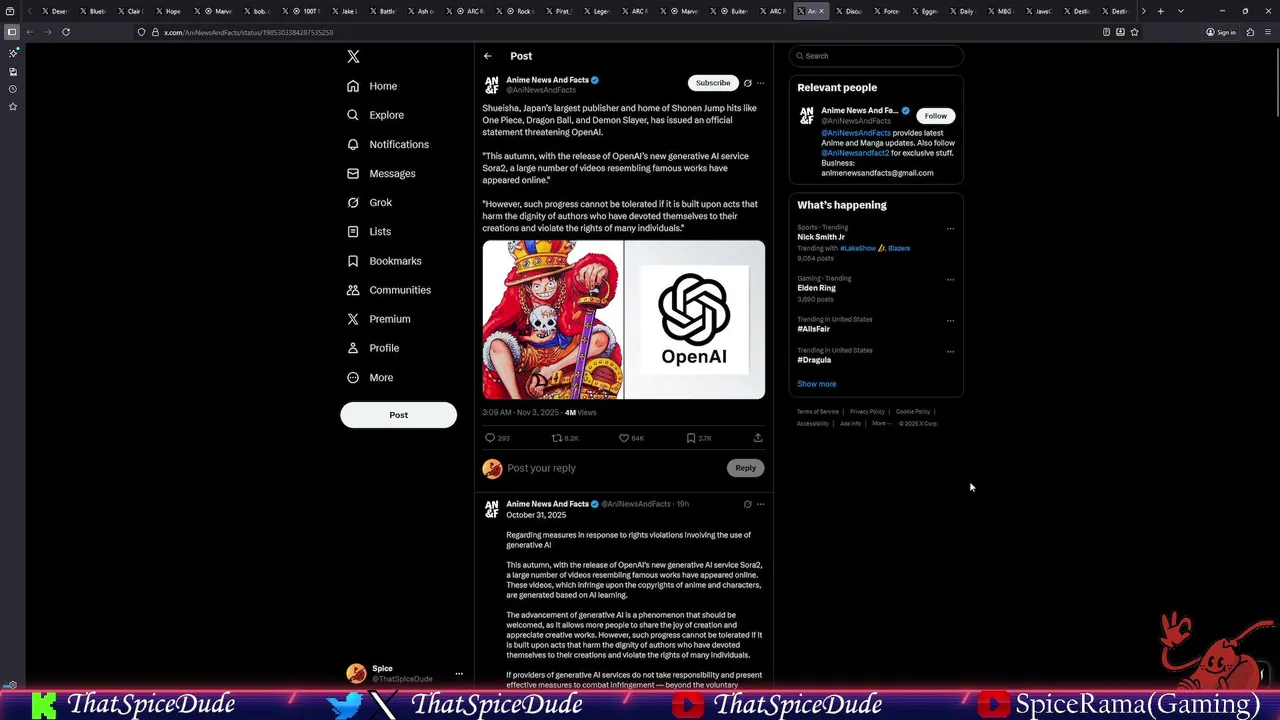This screenshot has height=720, width=1280.
Task: Click the grey Reply button
Action: click(x=745, y=468)
